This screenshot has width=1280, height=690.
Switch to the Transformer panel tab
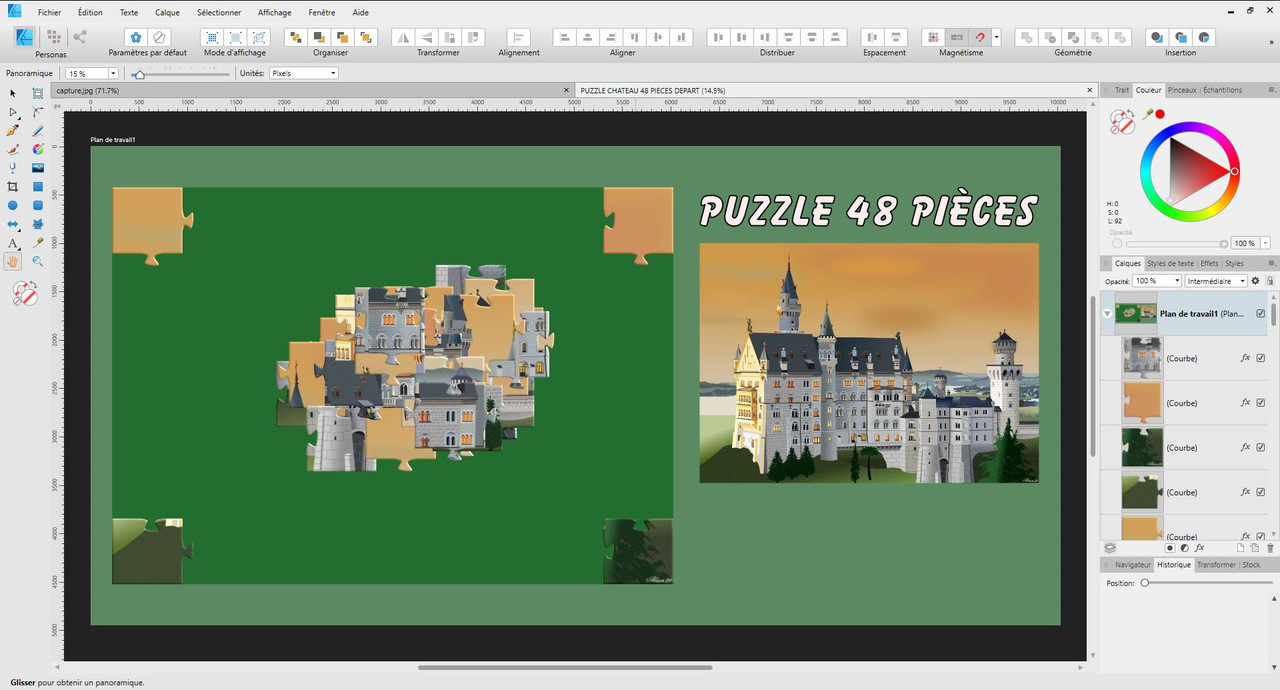point(1217,565)
